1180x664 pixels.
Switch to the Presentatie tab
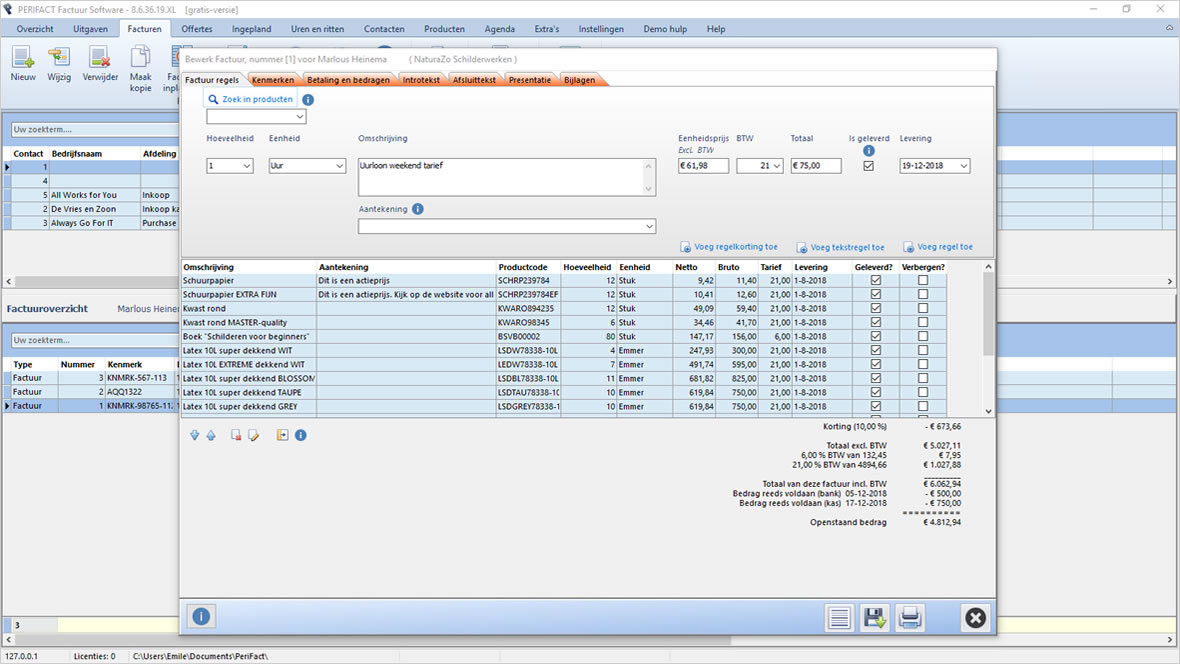(530, 80)
